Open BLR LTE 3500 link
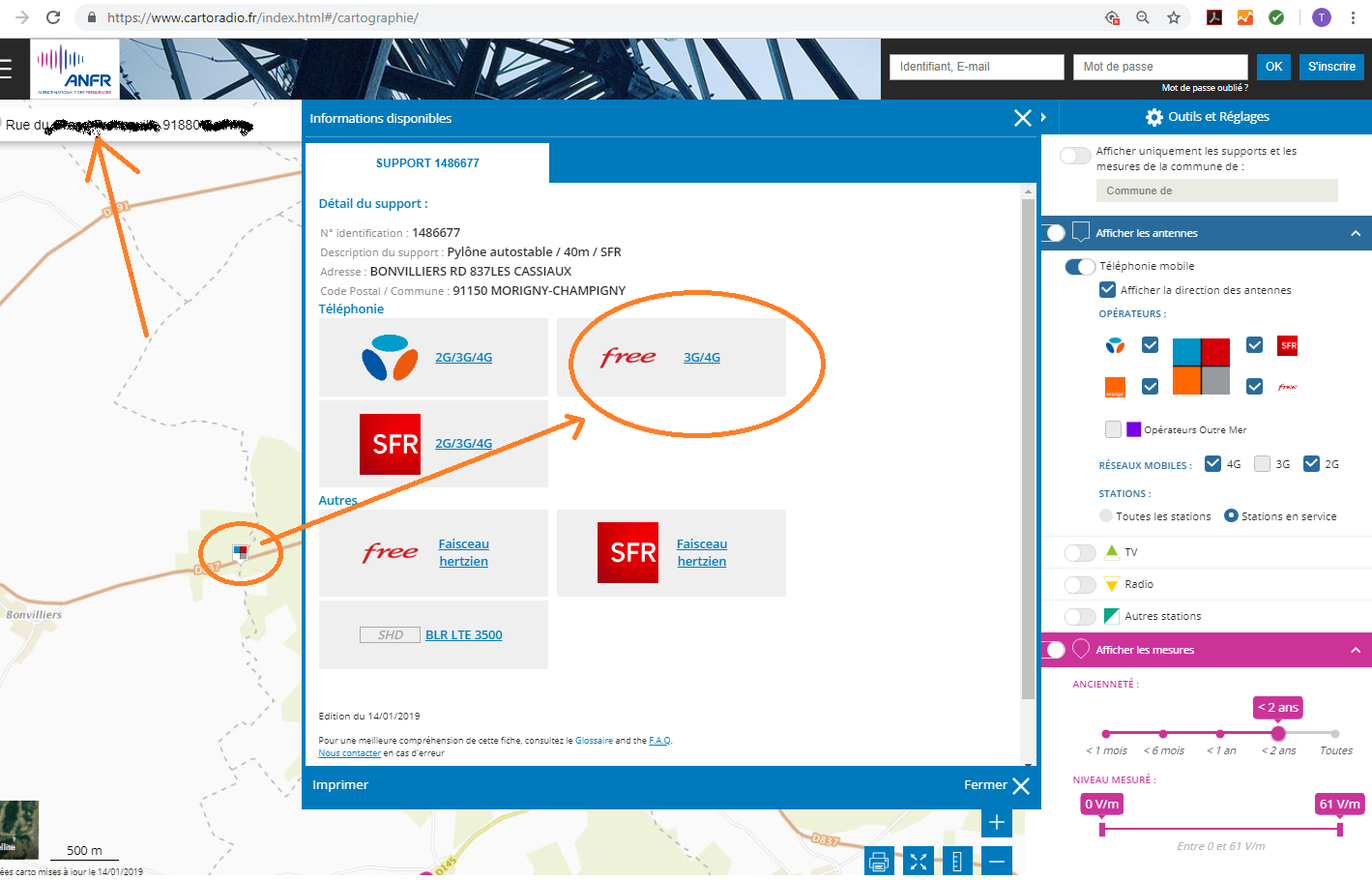The image size is (1372, 880). pos(464,635)
